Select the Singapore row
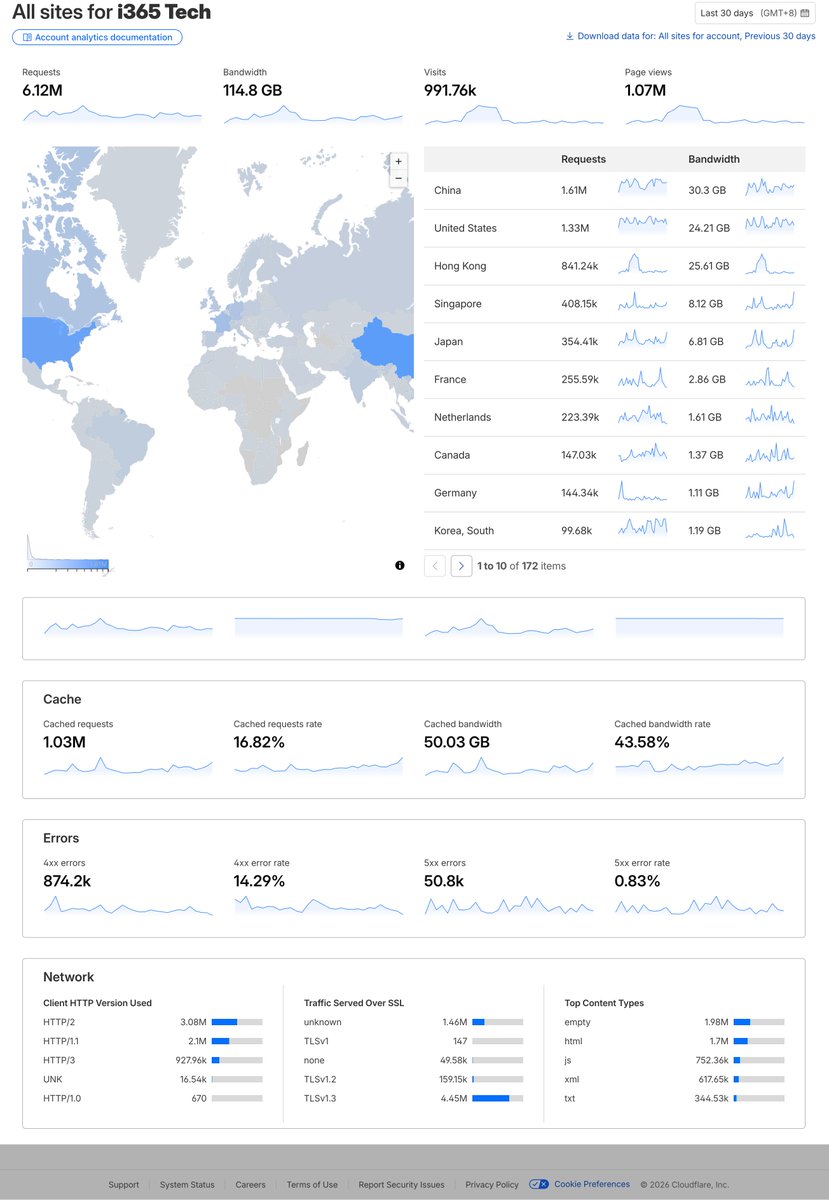829x1200 pixels. pos(615,304)
